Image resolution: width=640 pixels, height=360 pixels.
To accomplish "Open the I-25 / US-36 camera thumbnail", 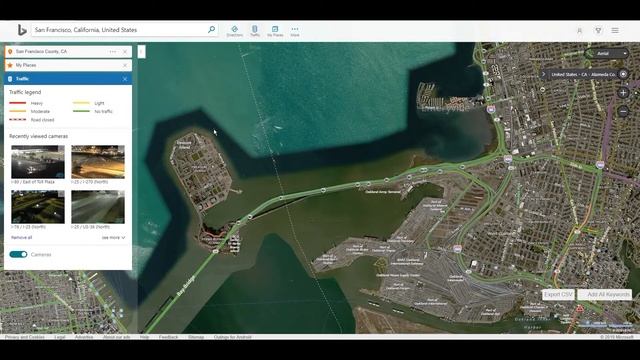I will 98,207.
